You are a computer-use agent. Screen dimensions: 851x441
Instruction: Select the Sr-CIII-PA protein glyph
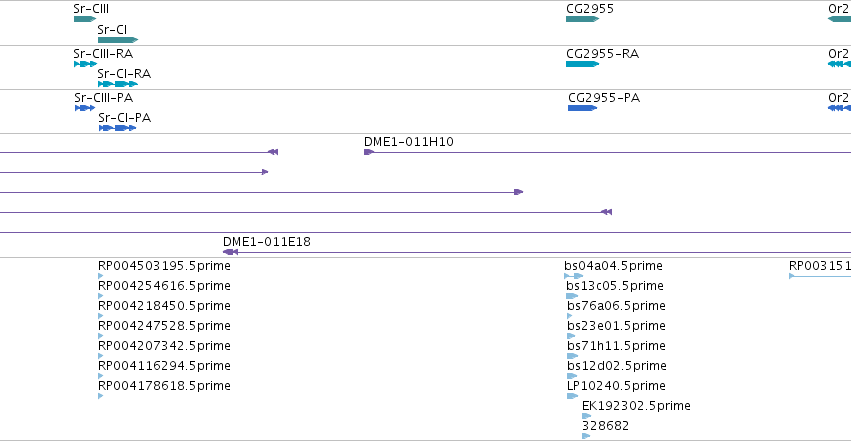(x=85, y=108)
